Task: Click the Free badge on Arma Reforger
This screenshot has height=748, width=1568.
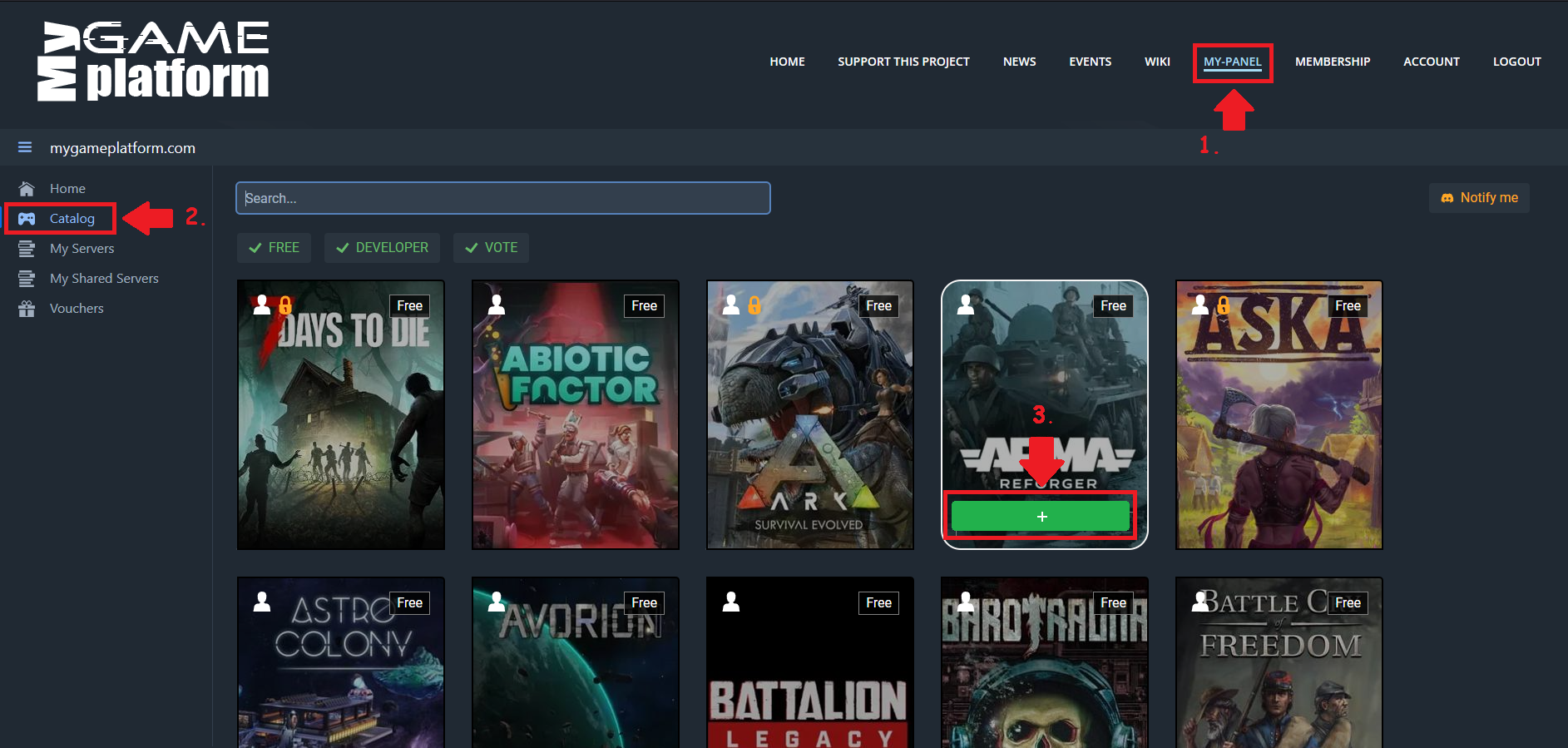Action: [x=1113, y=306]
